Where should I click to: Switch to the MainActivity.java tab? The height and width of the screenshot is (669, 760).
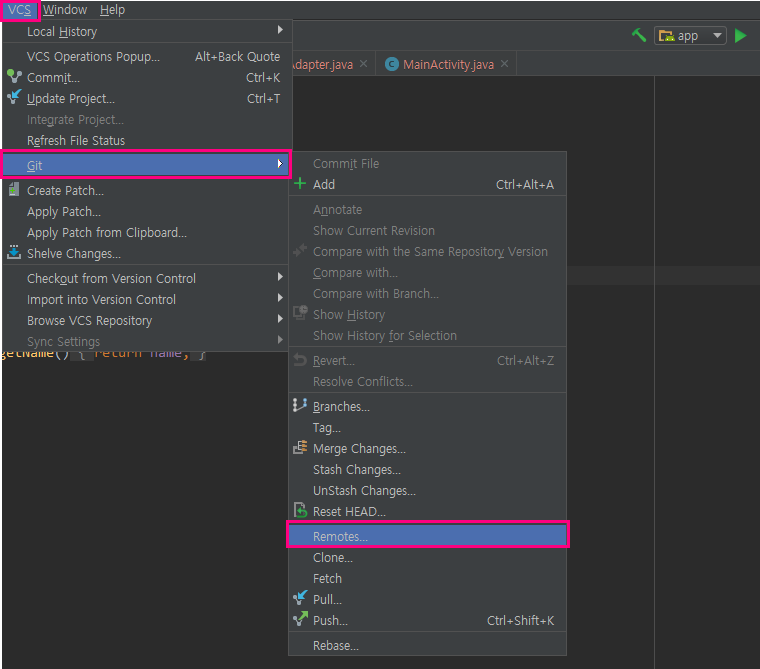tap(448, 64)
